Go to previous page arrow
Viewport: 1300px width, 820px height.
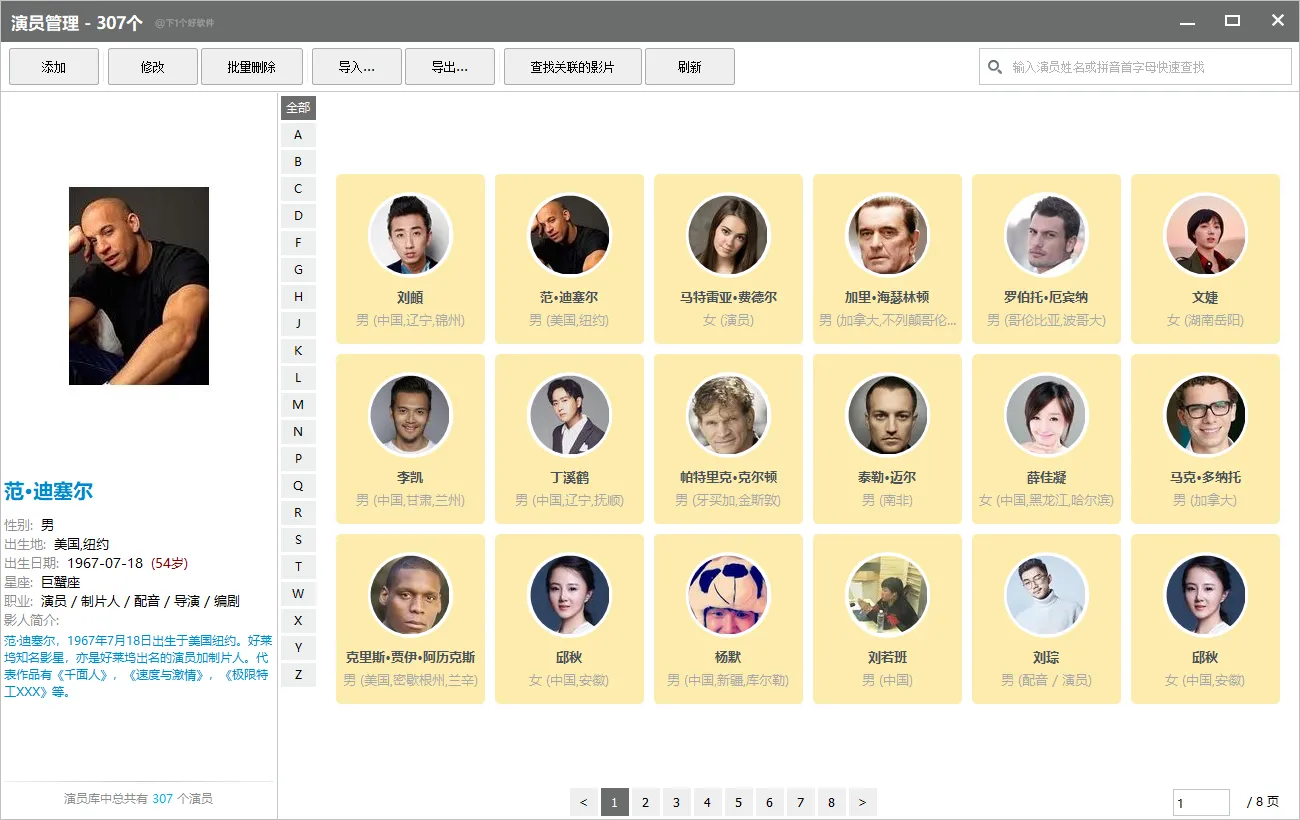click(x=584, y=802)
